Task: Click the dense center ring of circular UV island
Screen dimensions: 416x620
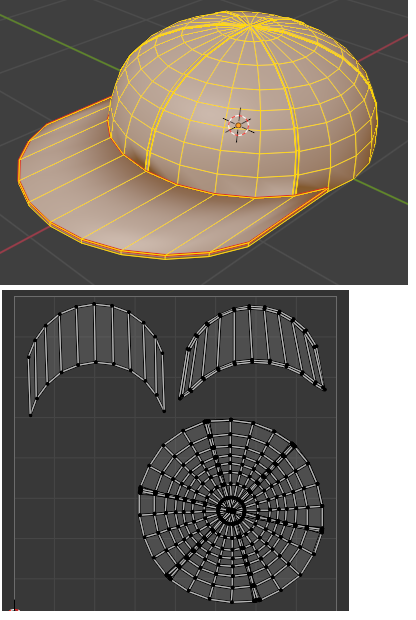Action: pyautogui.click(x=231, y=510)
